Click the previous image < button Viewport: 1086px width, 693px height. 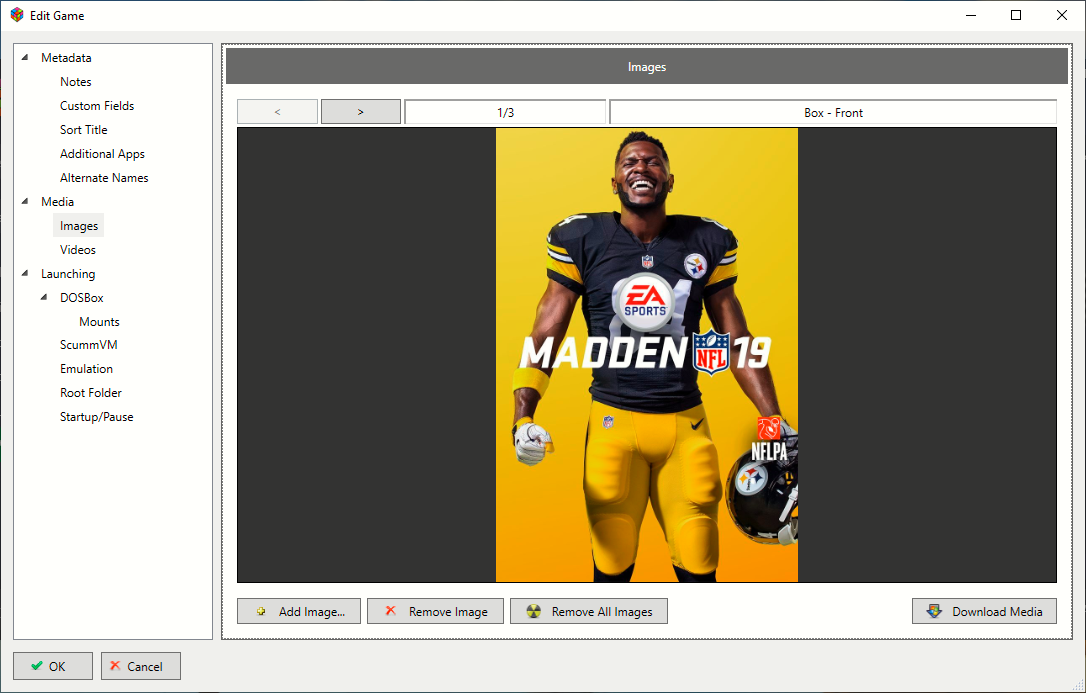click(277, 111)
